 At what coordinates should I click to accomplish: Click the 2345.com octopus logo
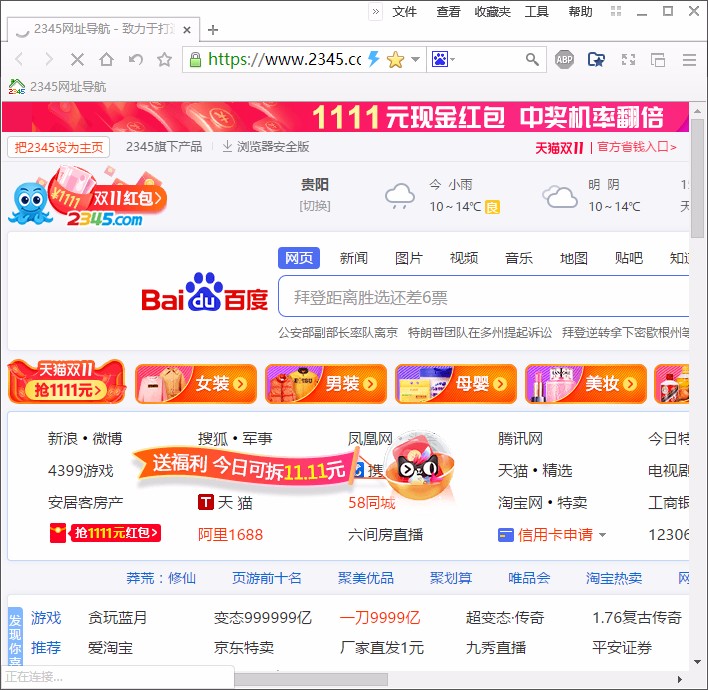click(x=87, y=196)
